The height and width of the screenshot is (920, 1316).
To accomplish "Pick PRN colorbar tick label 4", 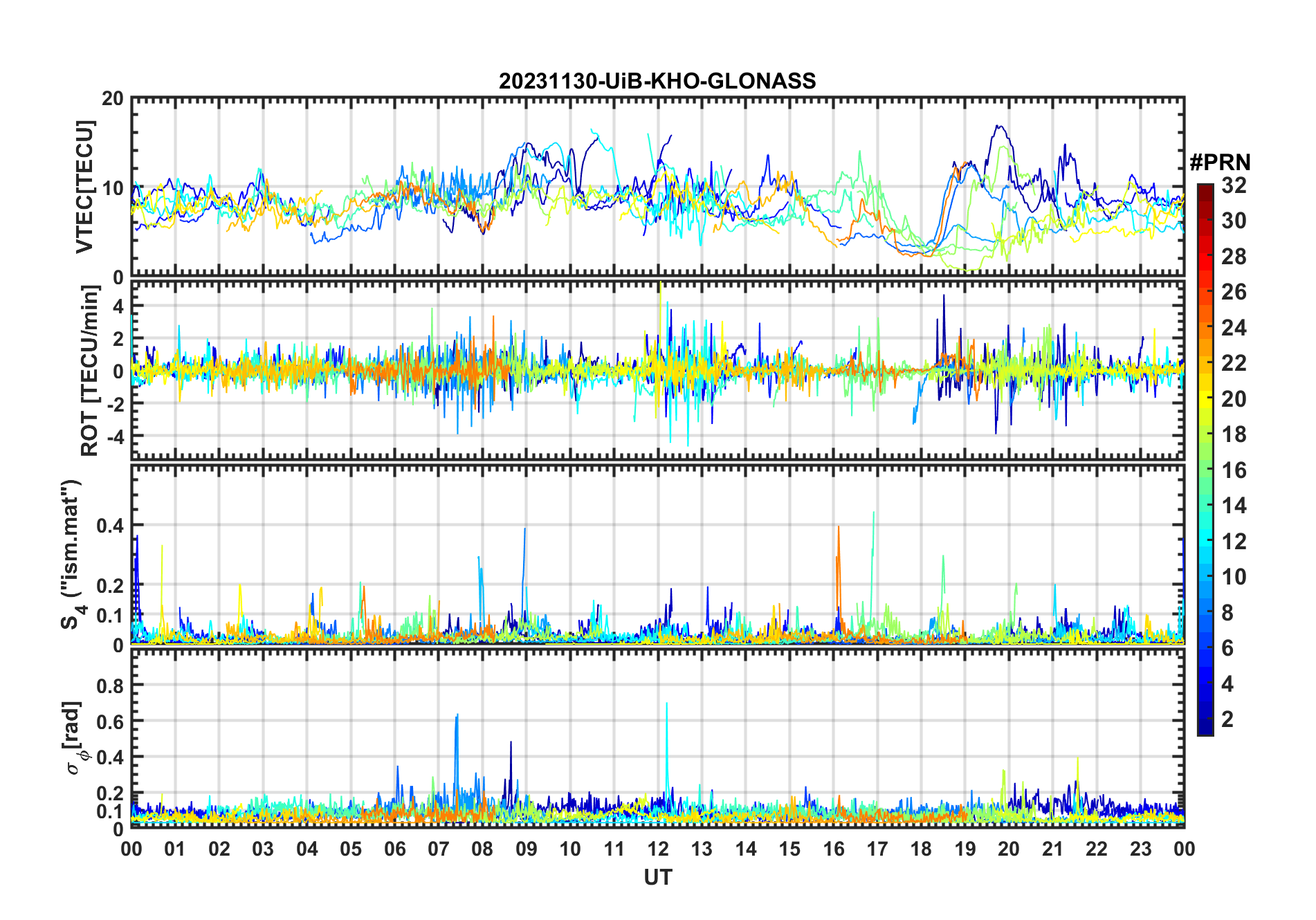I will point(1227,684).
